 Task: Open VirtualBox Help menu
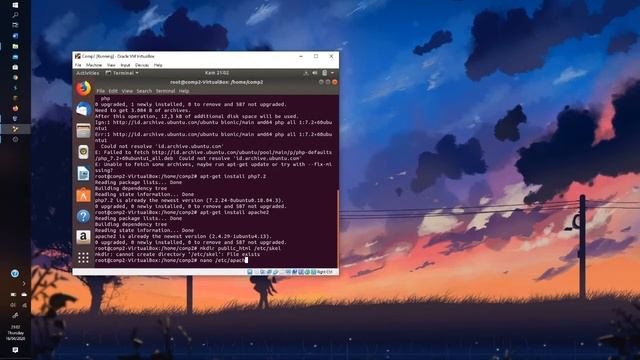[158, 65]
